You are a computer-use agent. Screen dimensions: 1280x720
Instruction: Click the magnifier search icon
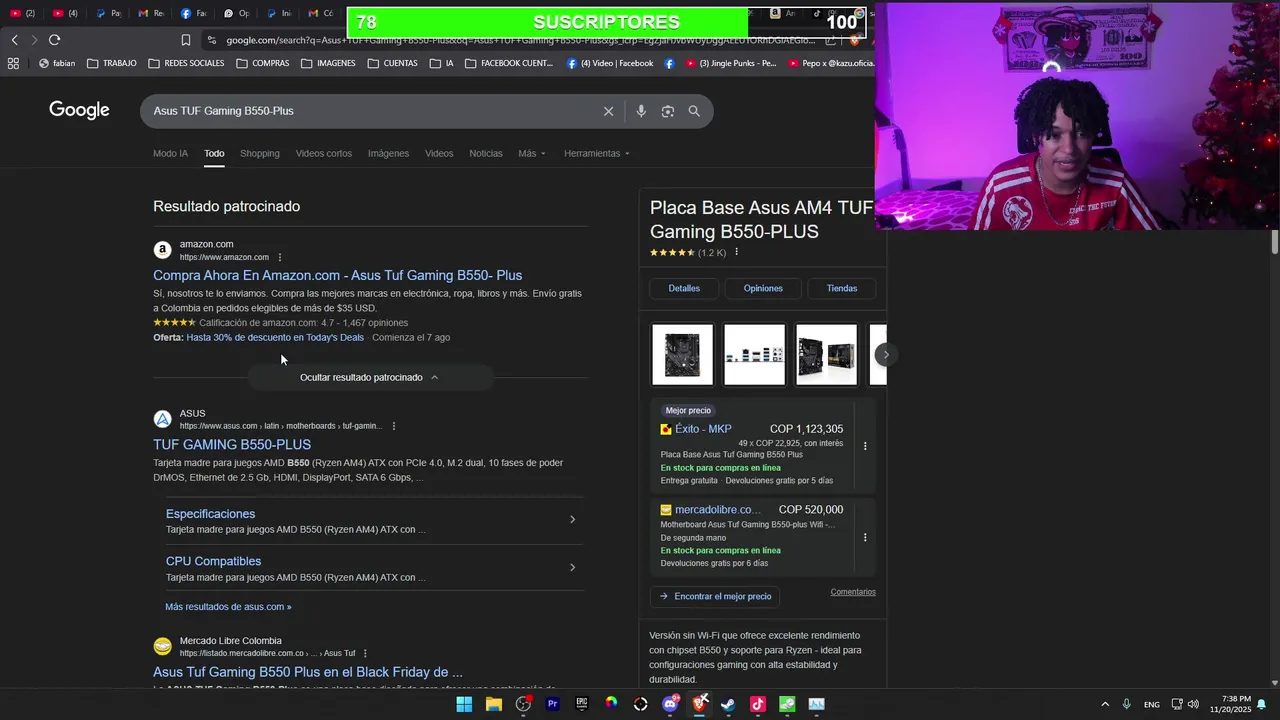tap(694, 111)
